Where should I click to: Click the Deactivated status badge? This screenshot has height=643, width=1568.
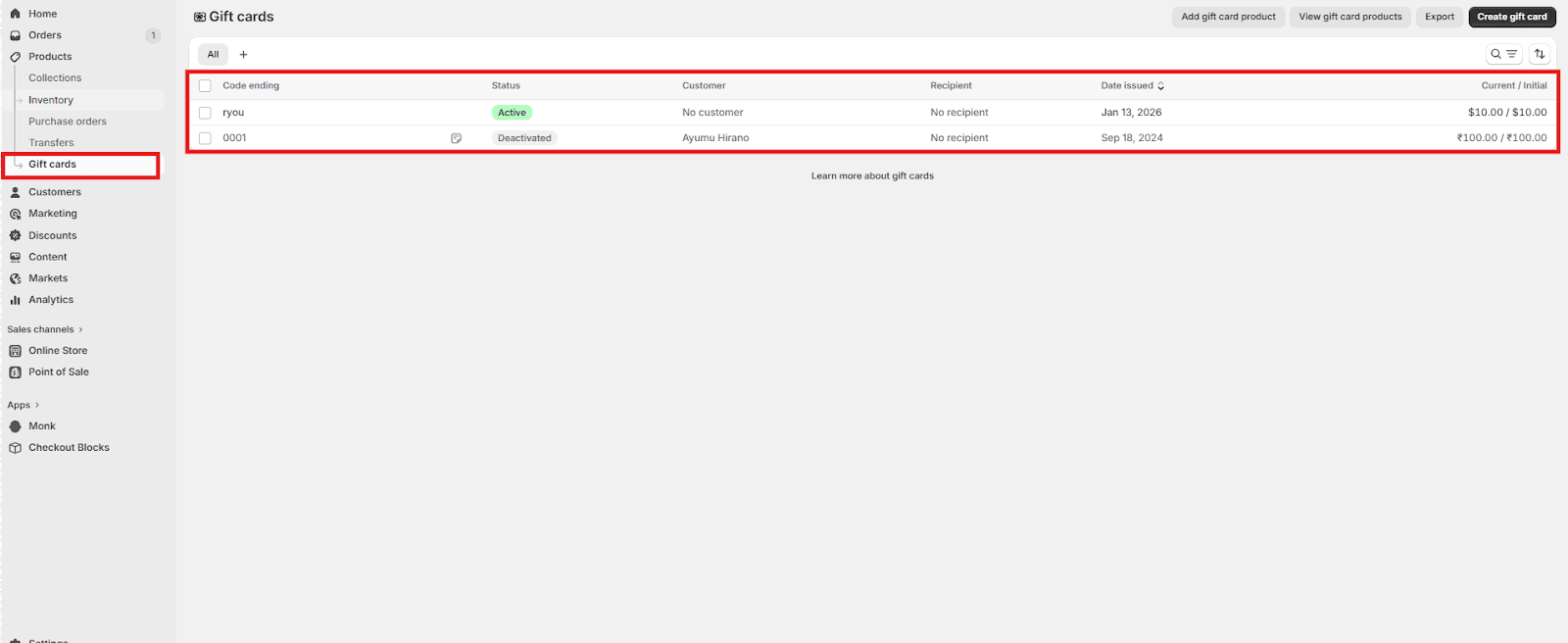click(x=524, y=138)
